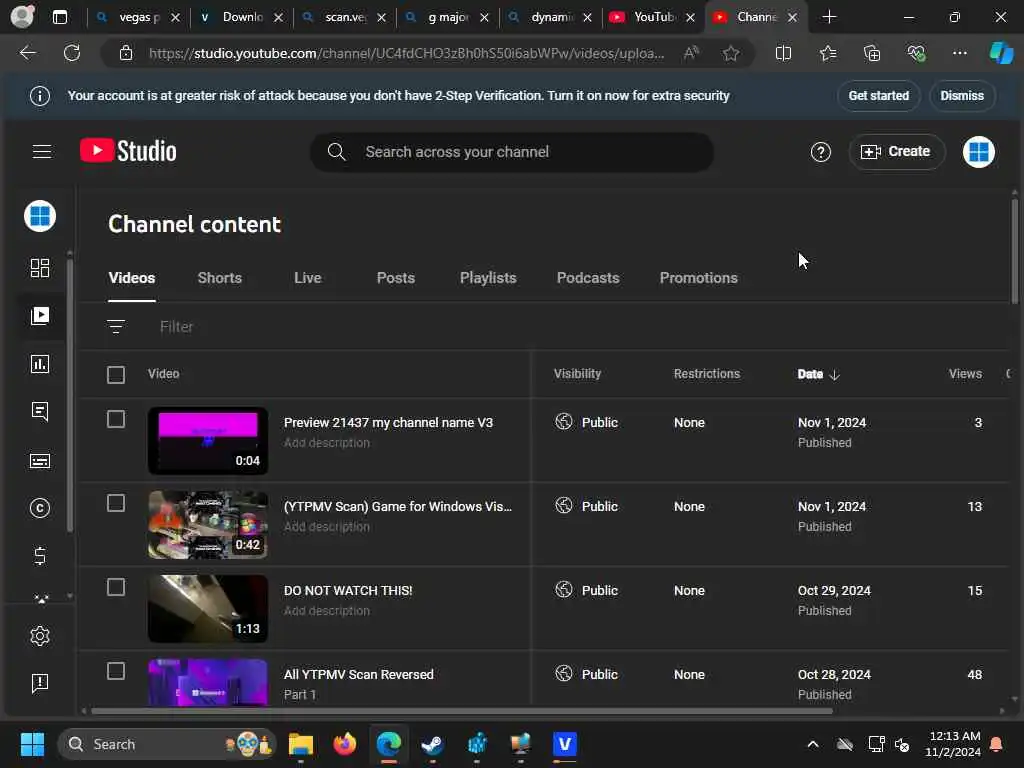Open the Settings gear in sidebar
Viewport: 1024px width, 768px height.
point(40,635)
